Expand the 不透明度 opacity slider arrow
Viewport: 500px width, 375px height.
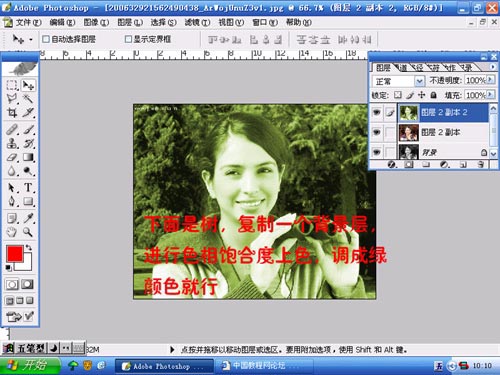click(490, 80)
